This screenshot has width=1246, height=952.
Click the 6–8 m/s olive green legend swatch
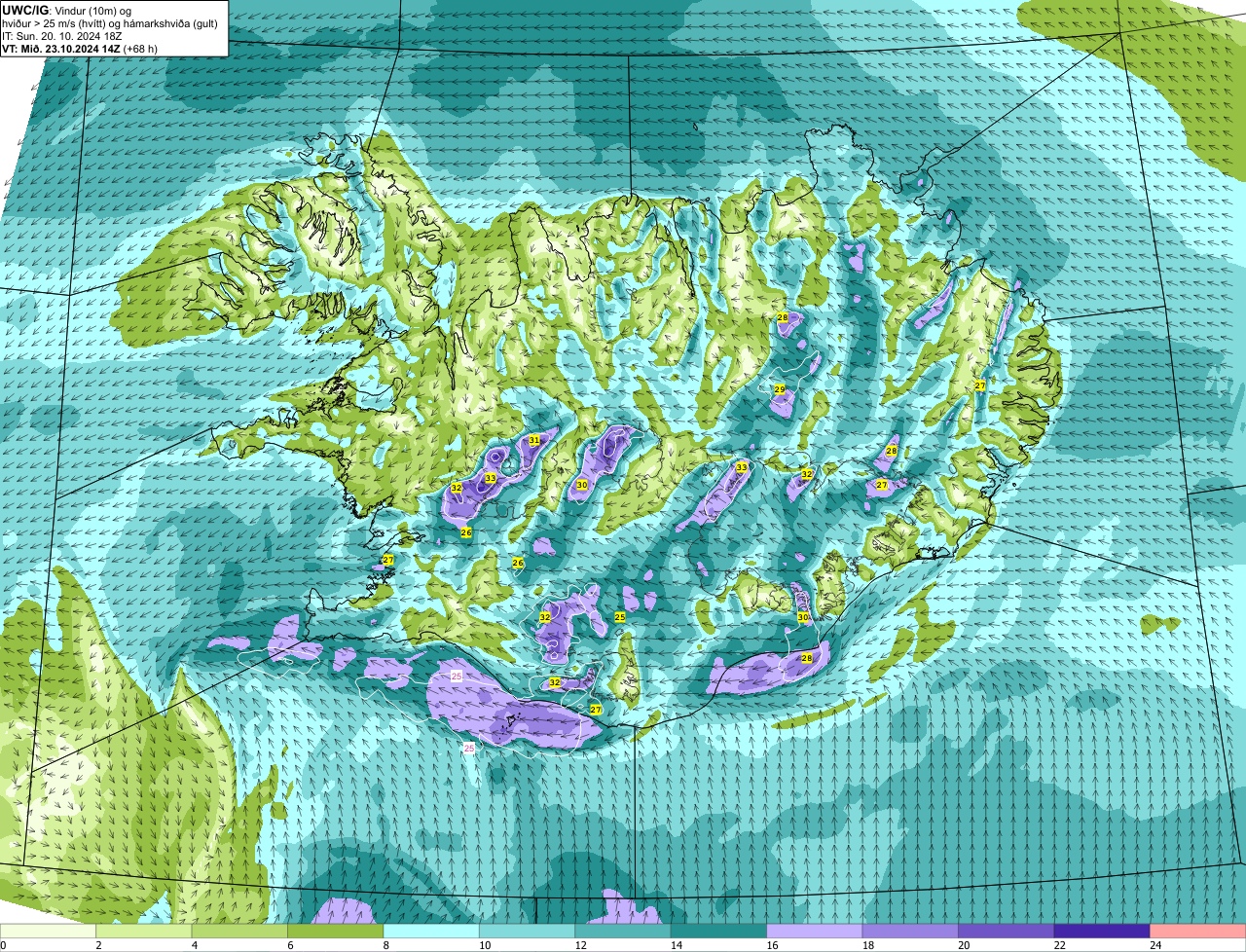(x=336, y=931)
